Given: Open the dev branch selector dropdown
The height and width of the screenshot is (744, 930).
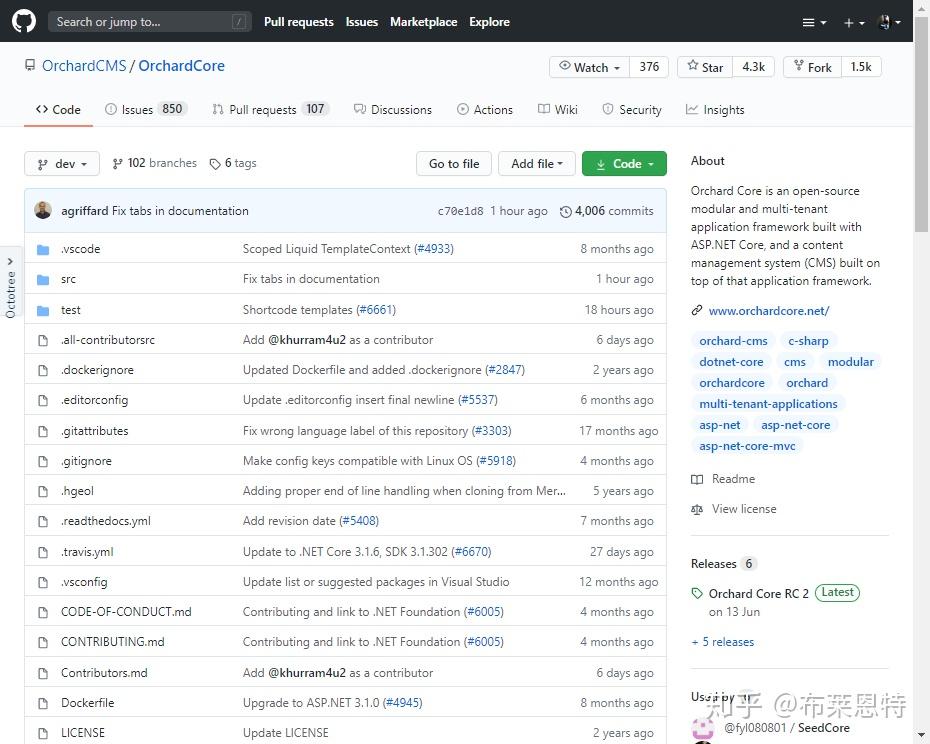Looking at the screenshot, I should 62,164.
